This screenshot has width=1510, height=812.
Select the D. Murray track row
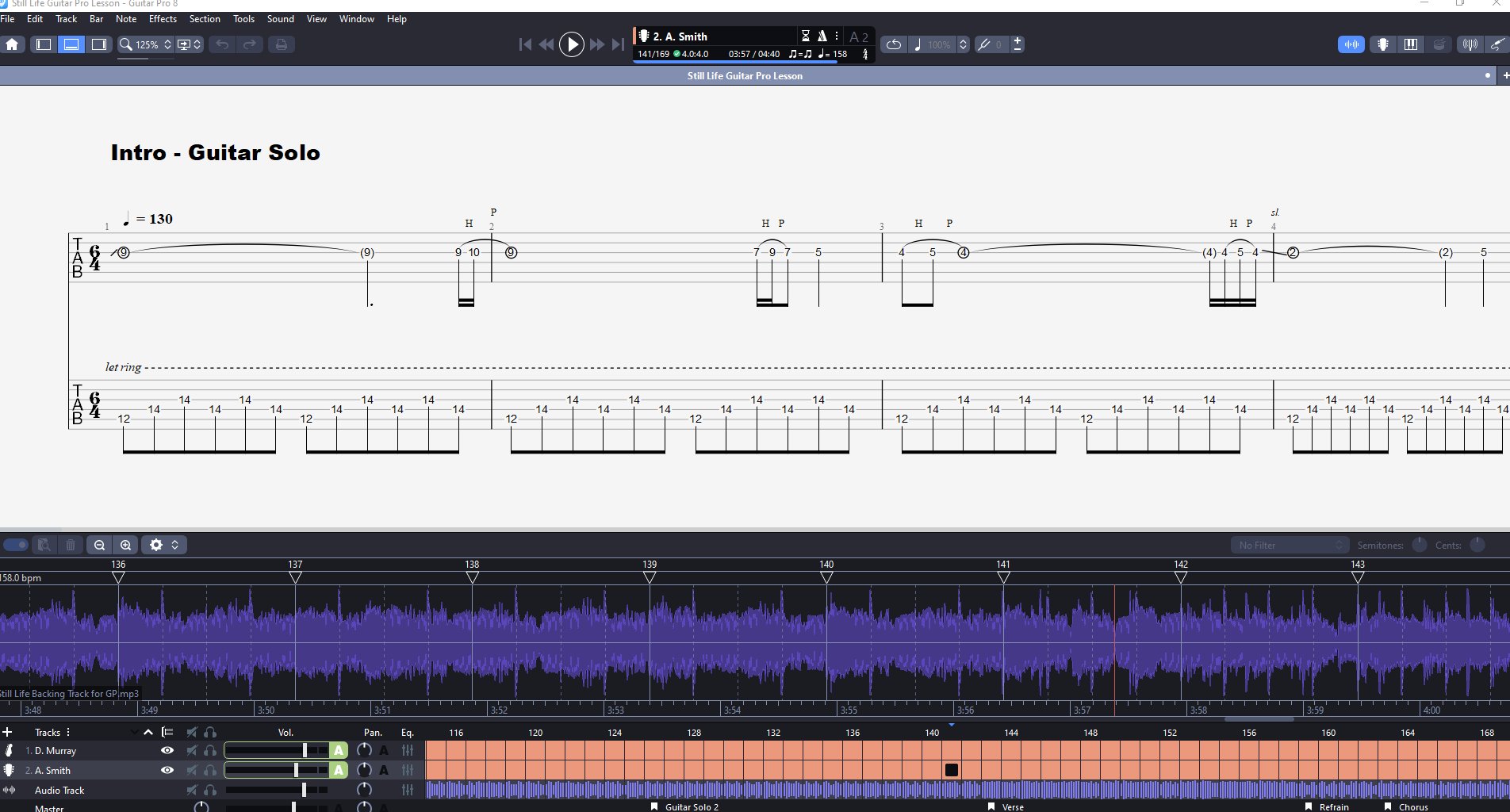tap(56, 750)
